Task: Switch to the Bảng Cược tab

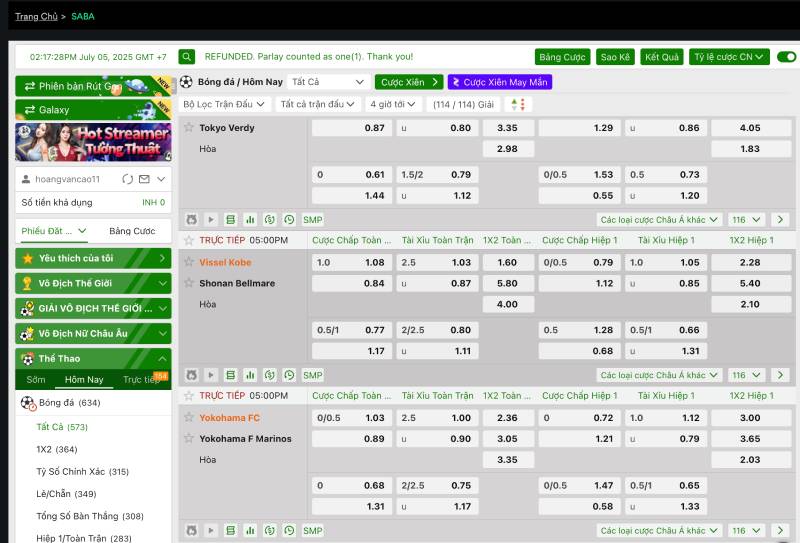Action: pyautogui.click(x=132, y=231)
